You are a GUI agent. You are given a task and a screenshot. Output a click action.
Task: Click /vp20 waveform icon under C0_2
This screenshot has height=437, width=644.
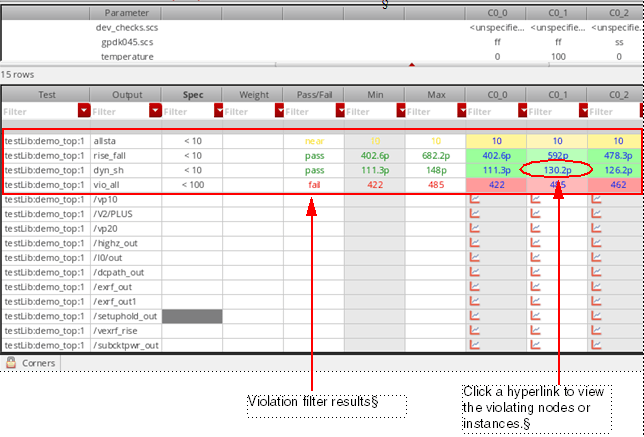point(596,229)
